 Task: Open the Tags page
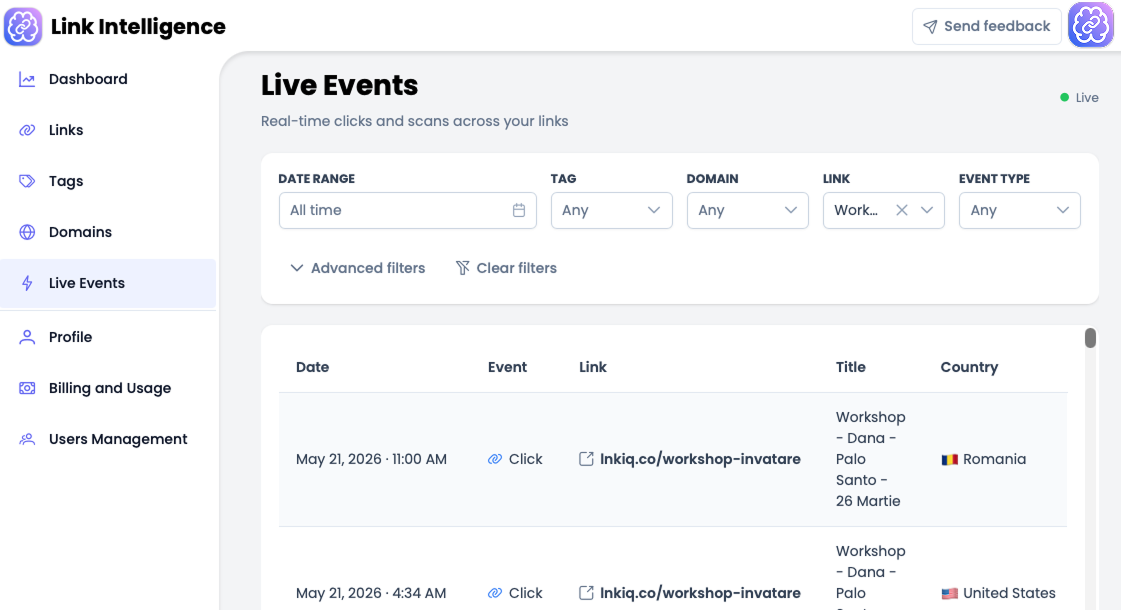point(108,181)
